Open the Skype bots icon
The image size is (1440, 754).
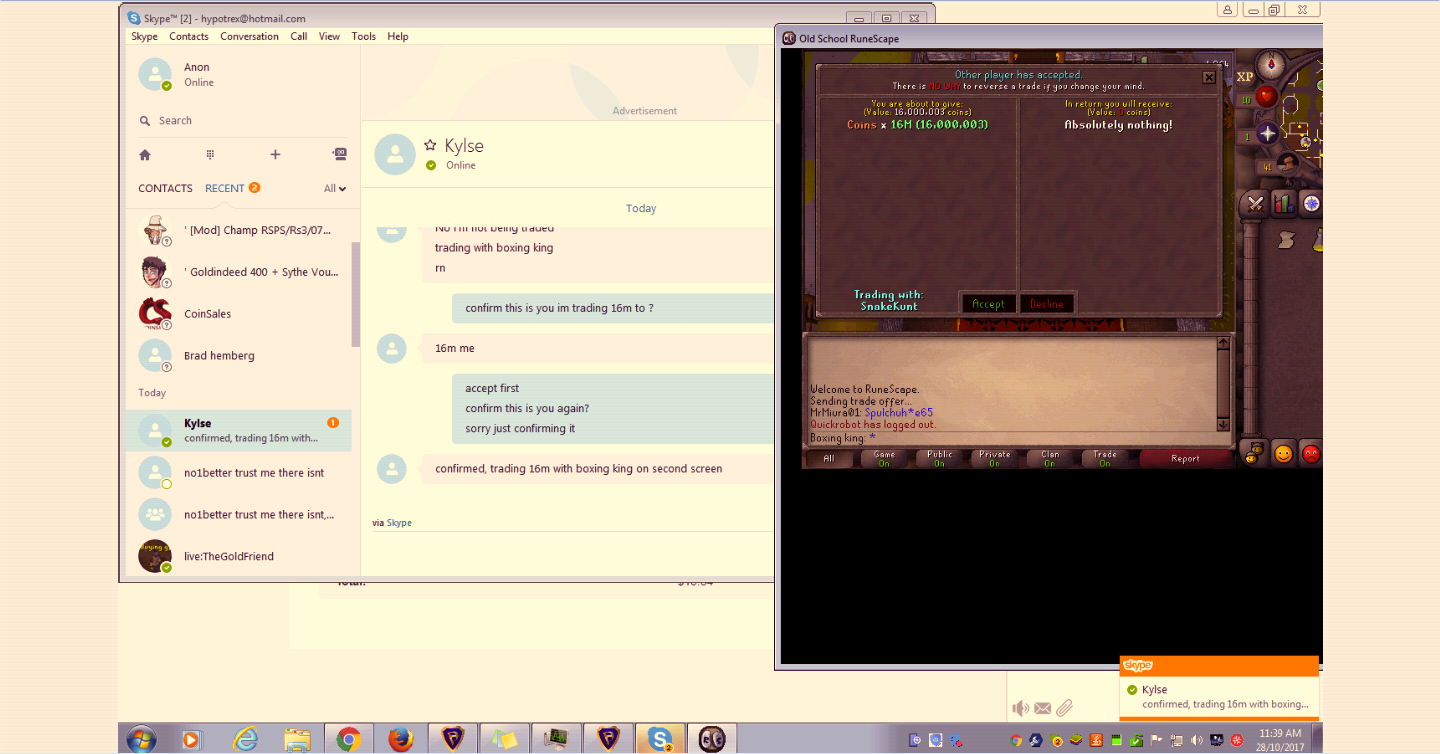point(339,155)
